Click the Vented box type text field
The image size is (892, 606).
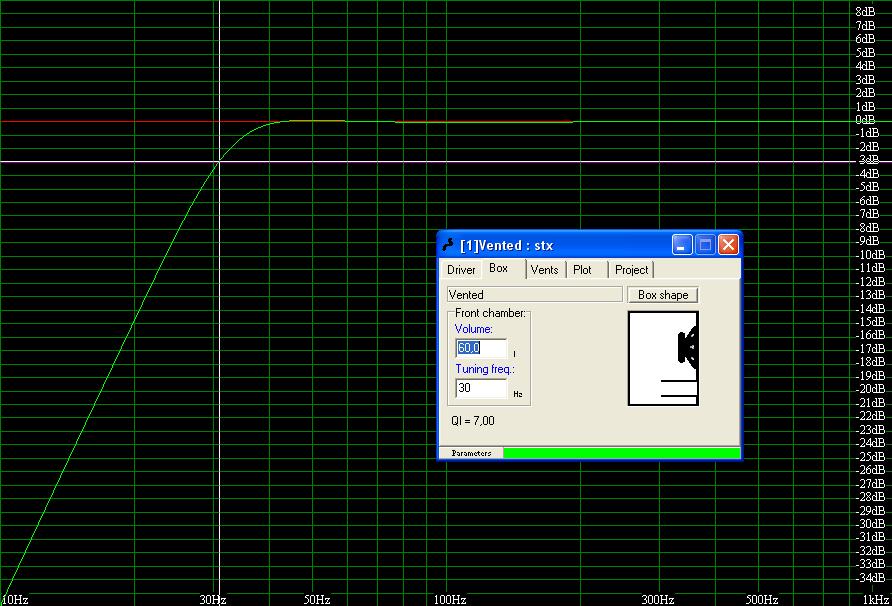(534, 295)
